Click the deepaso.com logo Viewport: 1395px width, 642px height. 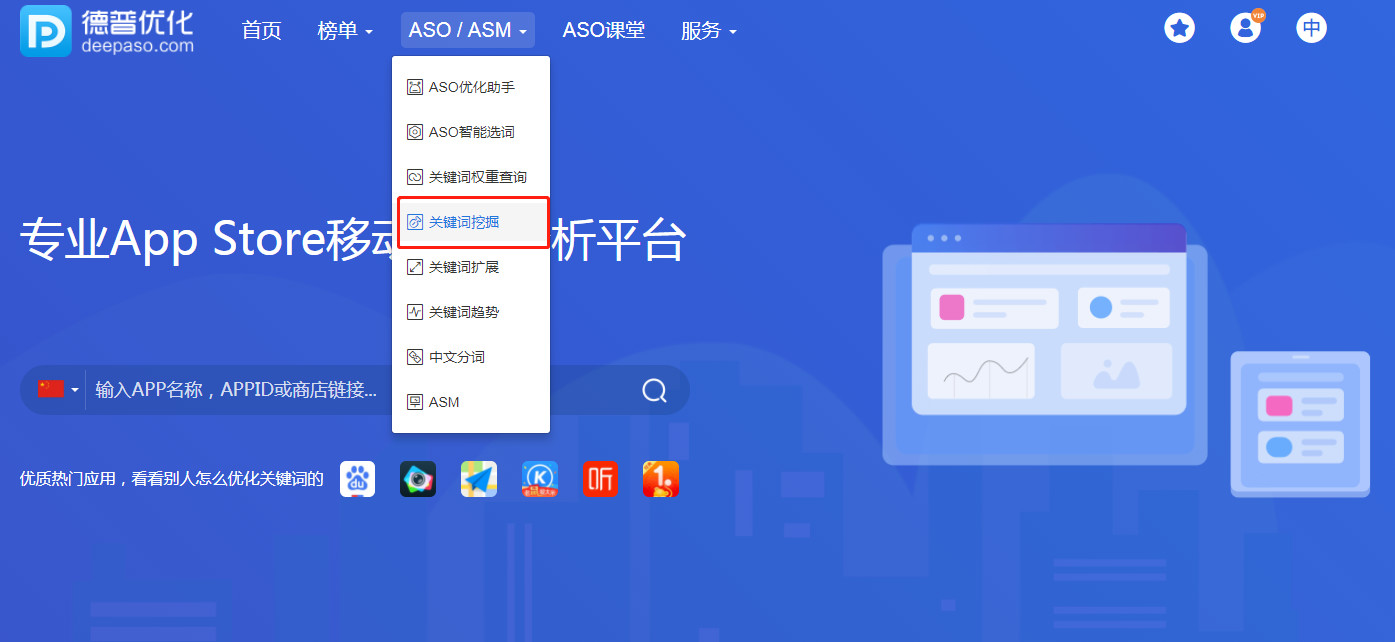[107, 31]
